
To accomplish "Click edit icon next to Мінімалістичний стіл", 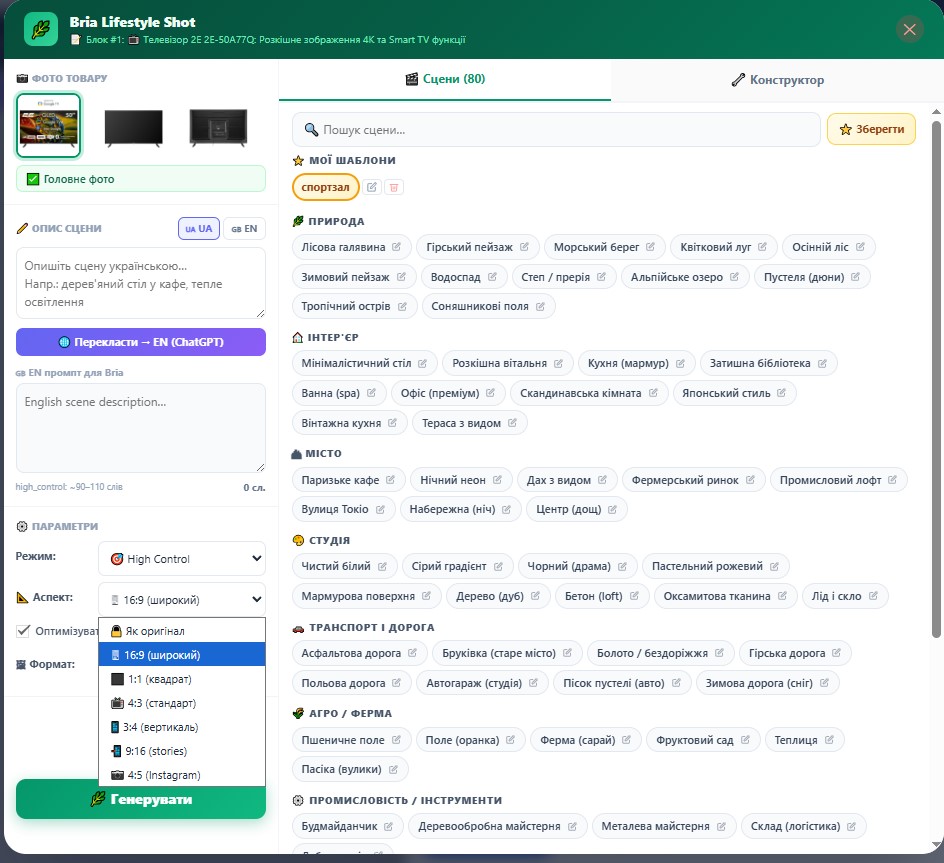I will coord(422,364).
